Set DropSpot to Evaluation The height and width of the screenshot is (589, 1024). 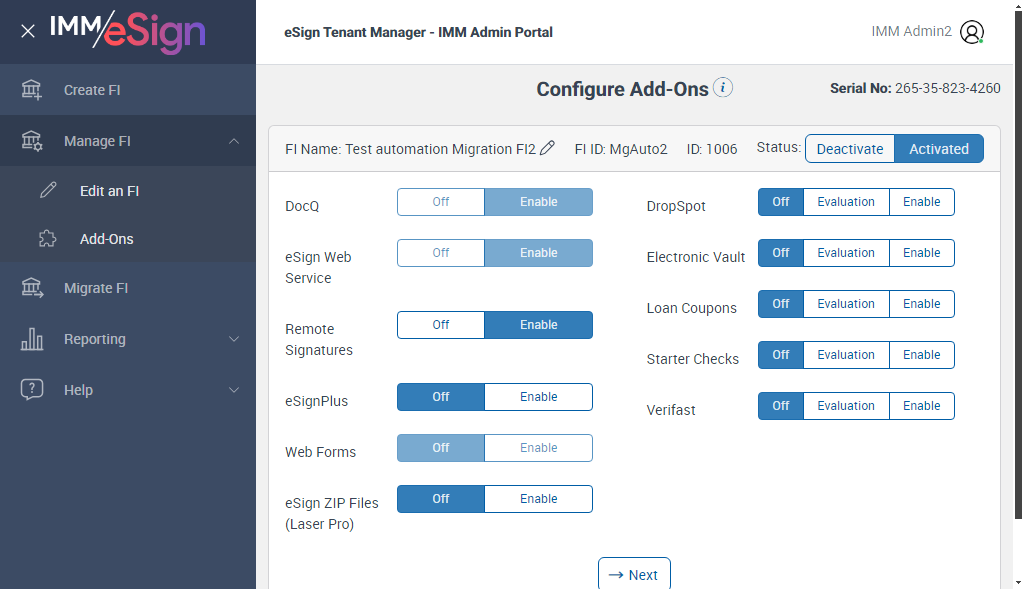(846, 202)
